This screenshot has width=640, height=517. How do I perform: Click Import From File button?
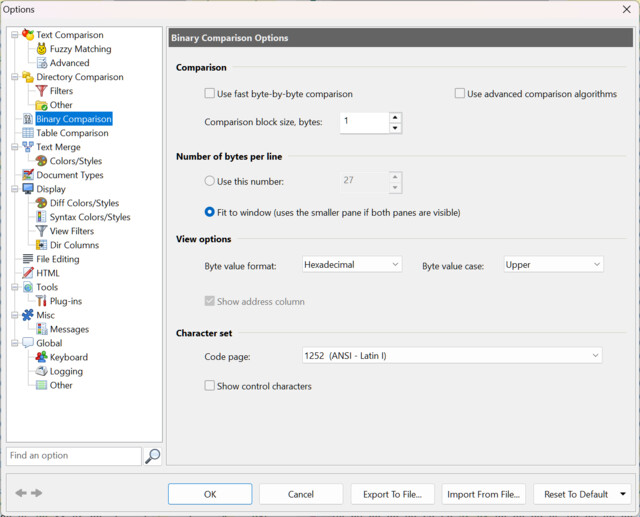[484, 494]
